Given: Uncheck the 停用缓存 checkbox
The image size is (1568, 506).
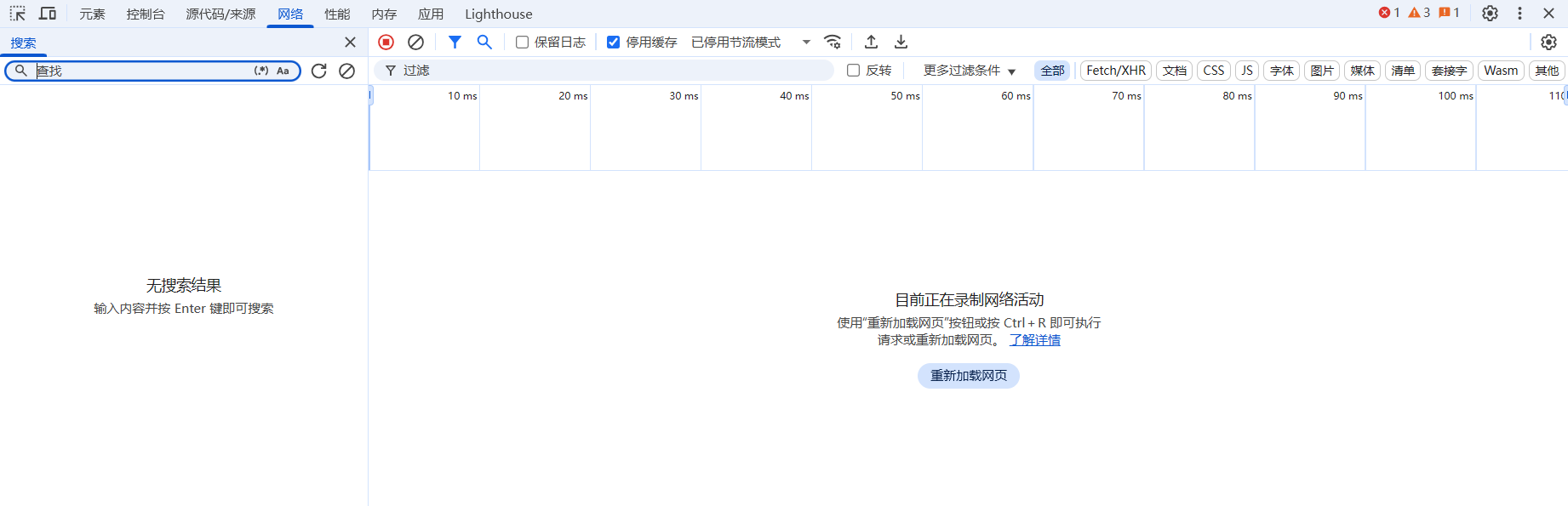Looking at the screenshot, I should [613, 42].
